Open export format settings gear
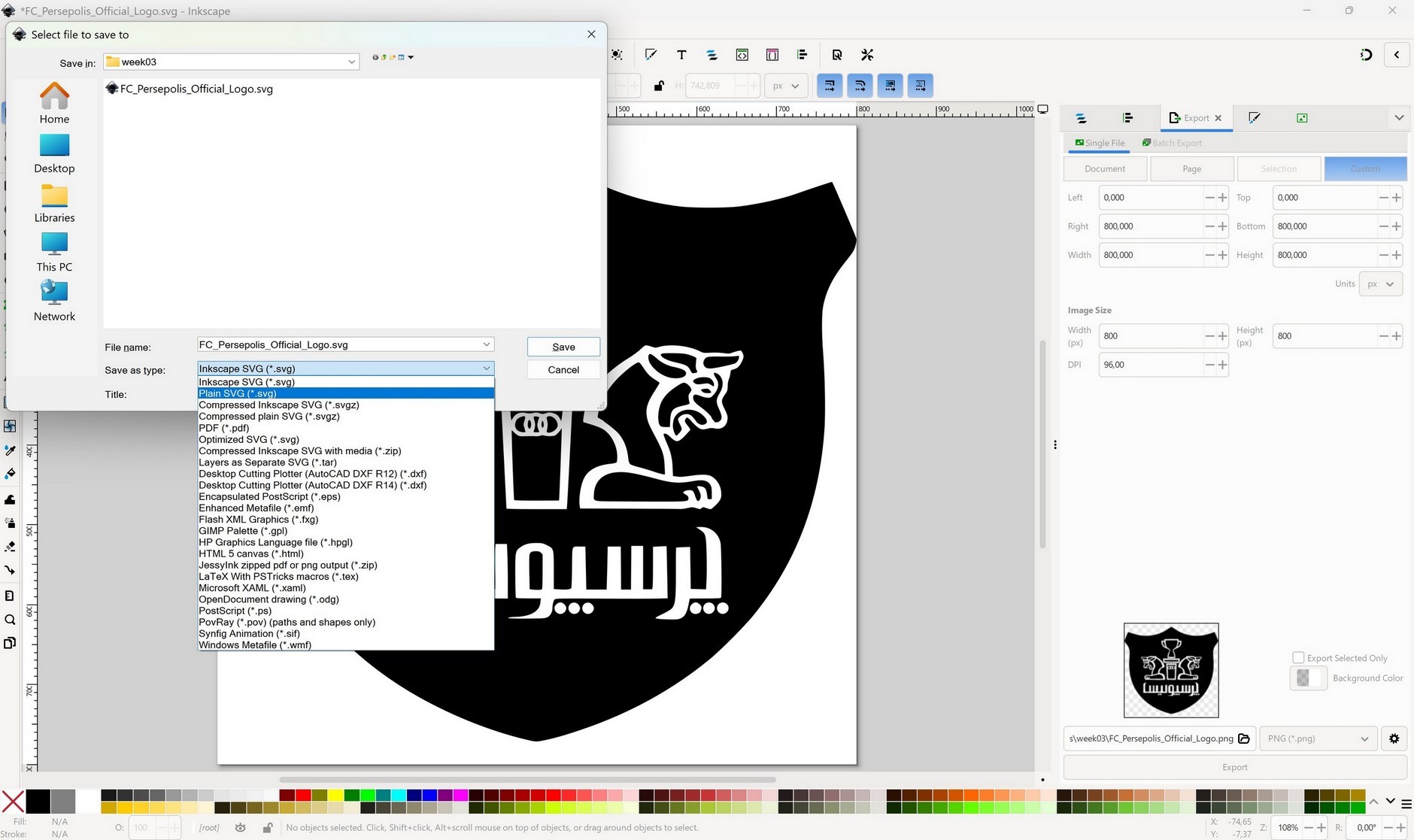This screenshot has height=840, width=1414. (x=1394, y=738)
